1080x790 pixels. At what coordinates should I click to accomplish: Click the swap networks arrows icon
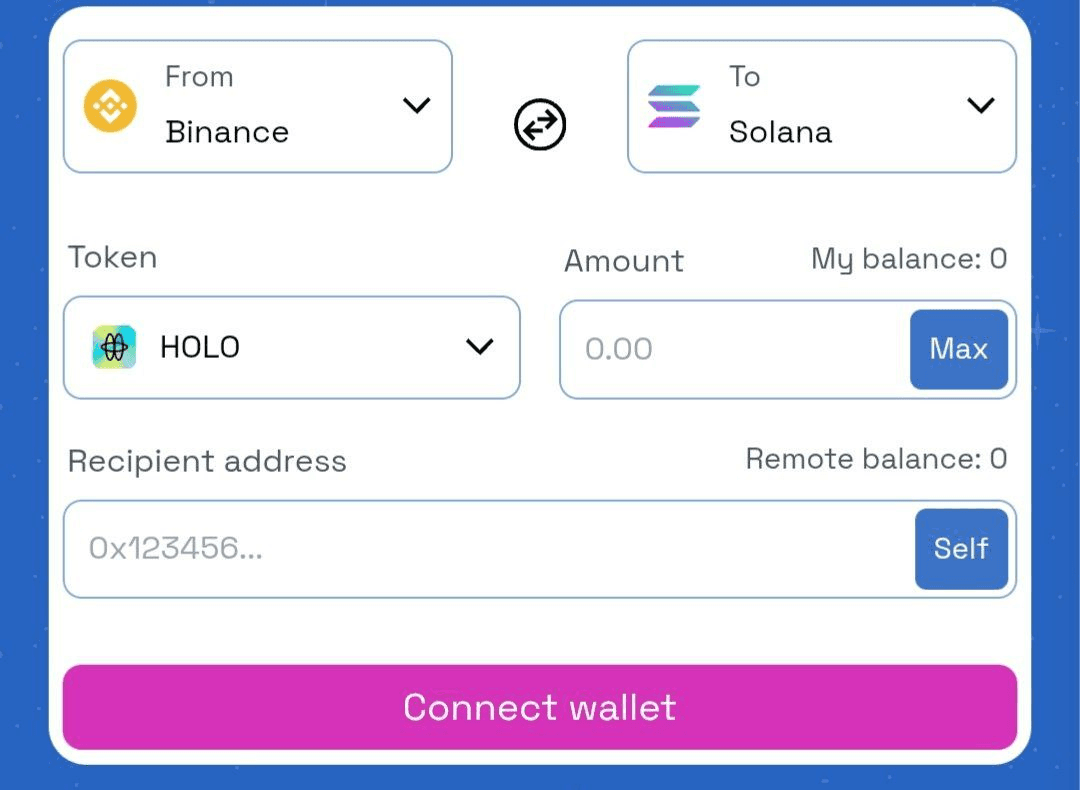[540, 125]
